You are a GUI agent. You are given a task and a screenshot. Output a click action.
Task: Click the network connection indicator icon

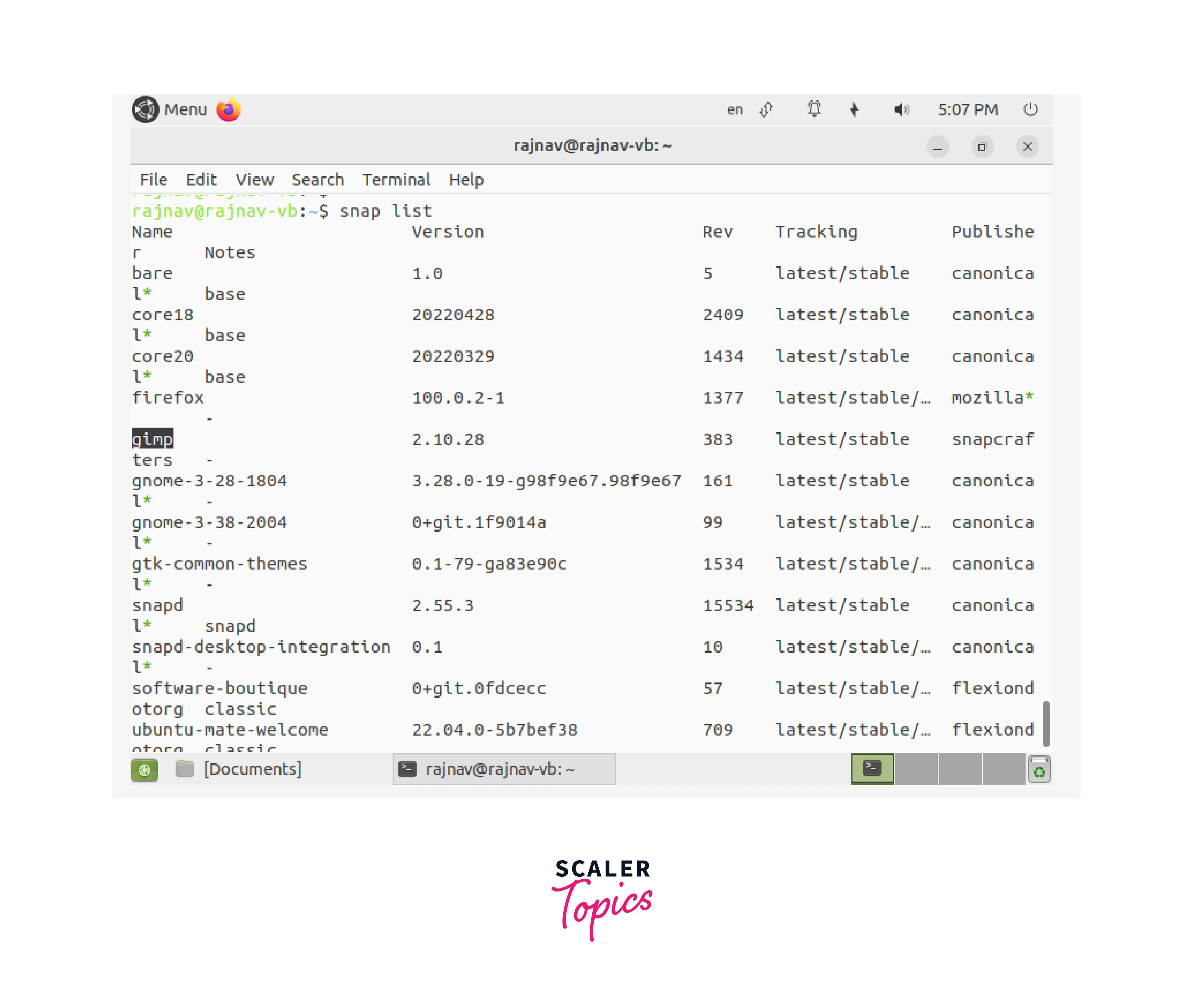766,109
